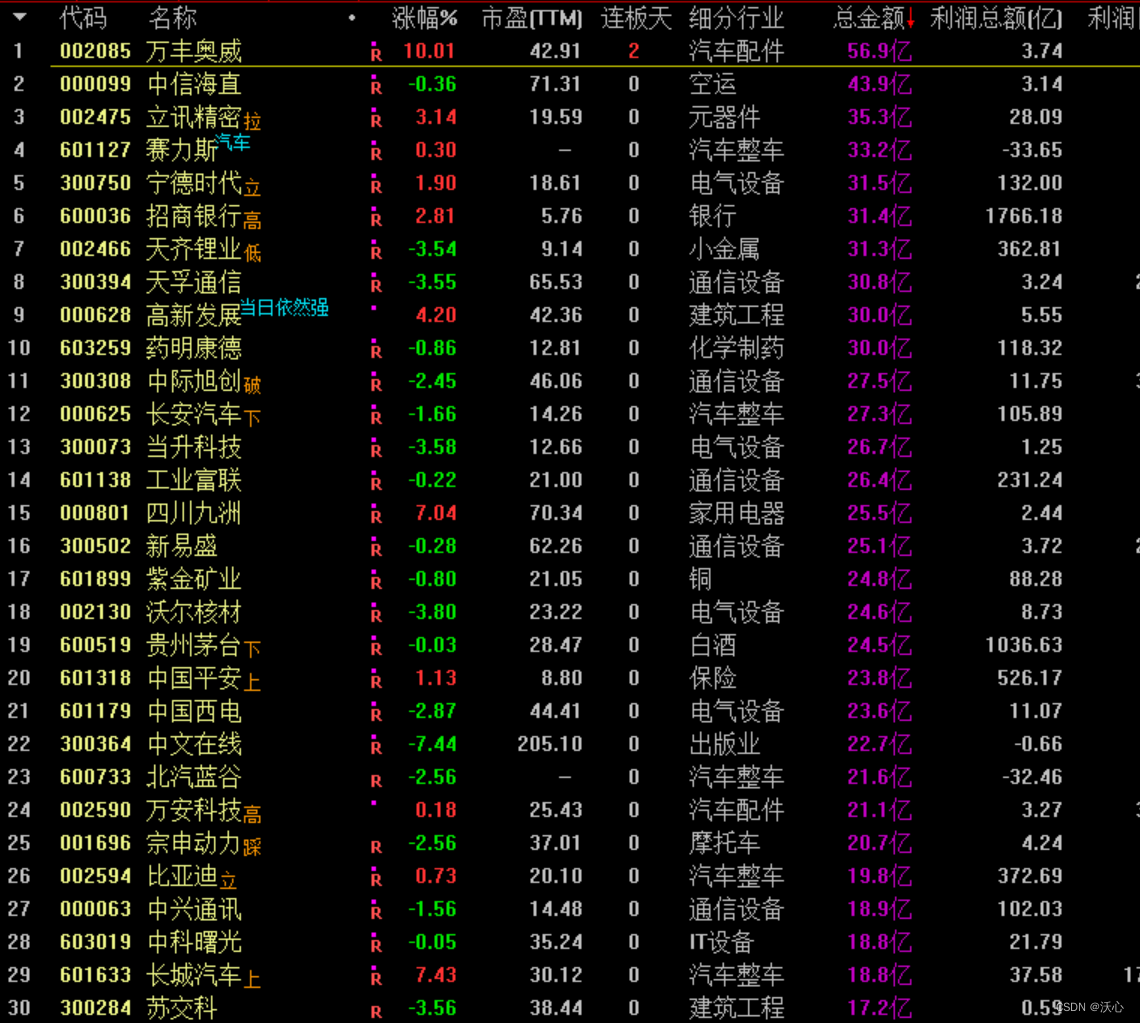Click the R marker icon for 中际旭创

click(376, 382)
